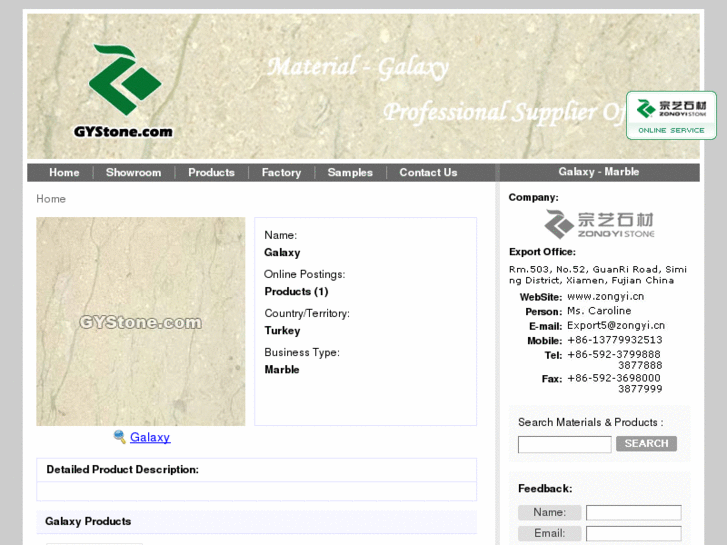727x545 pixels.
Task: Open the Factory menu item
Action: 281,173
